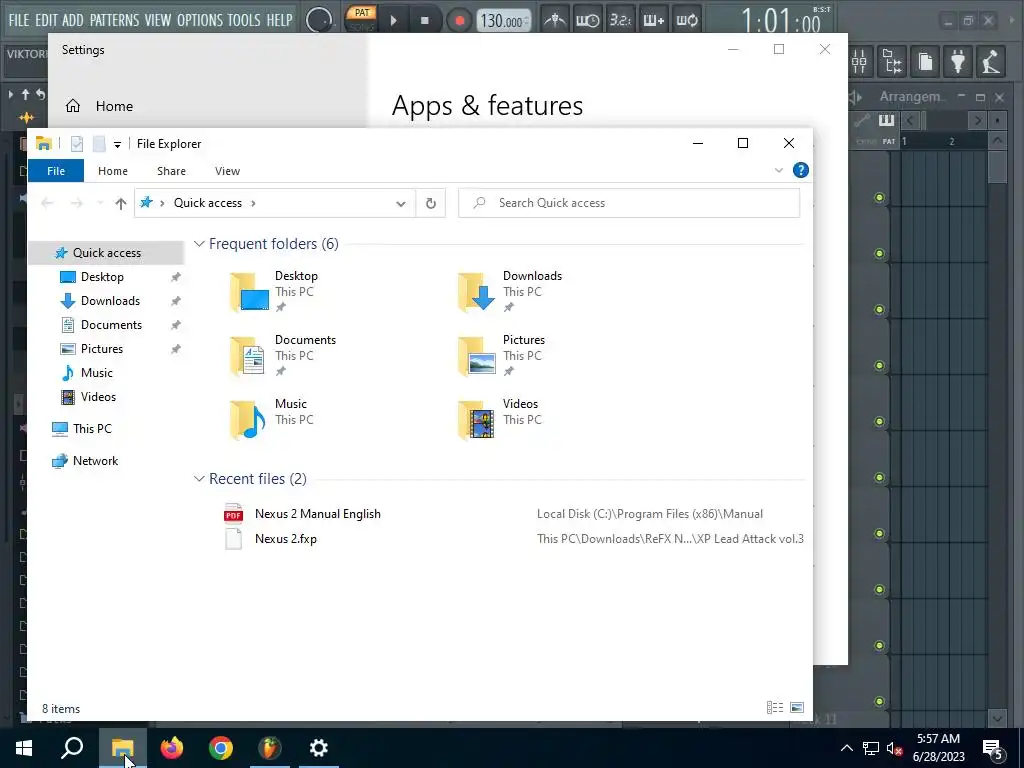Select Quick access in the navigation pane
This screenshot has height=768, width=1024.
point(106,253)
